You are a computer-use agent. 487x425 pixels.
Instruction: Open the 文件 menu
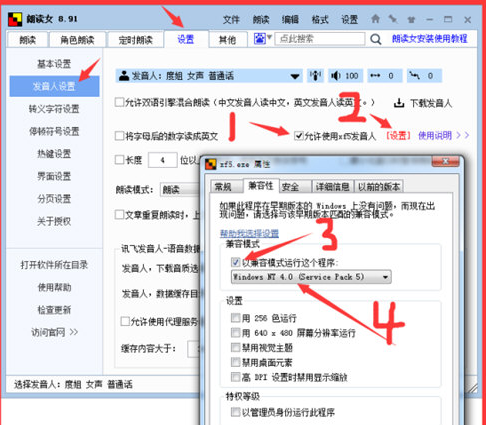tap(231, 20)
